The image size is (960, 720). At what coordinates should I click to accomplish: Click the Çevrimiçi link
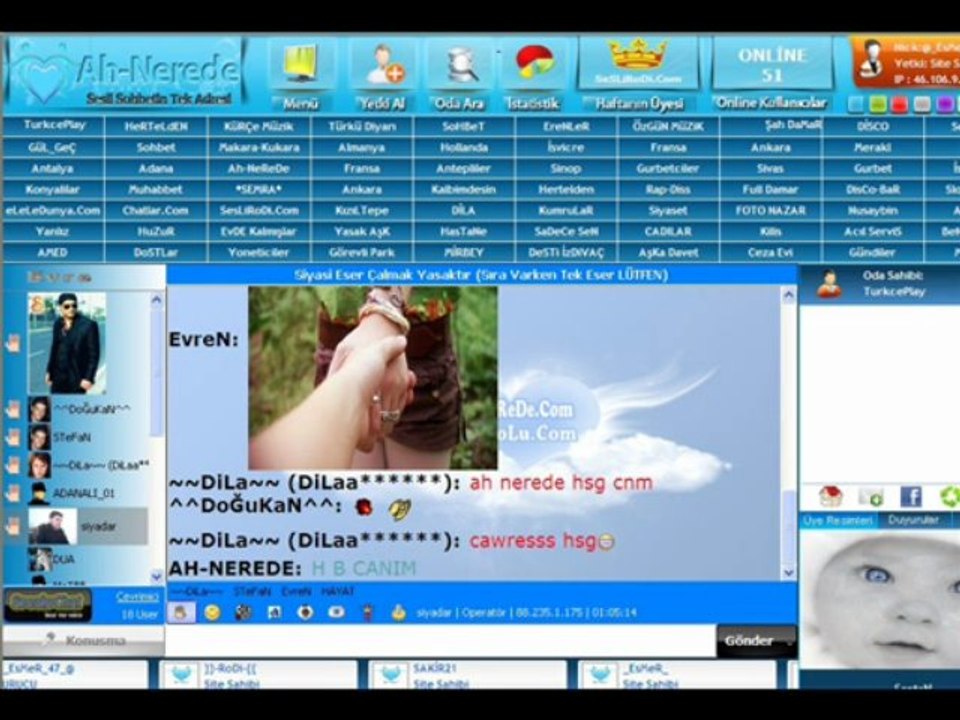click(137, 596)
